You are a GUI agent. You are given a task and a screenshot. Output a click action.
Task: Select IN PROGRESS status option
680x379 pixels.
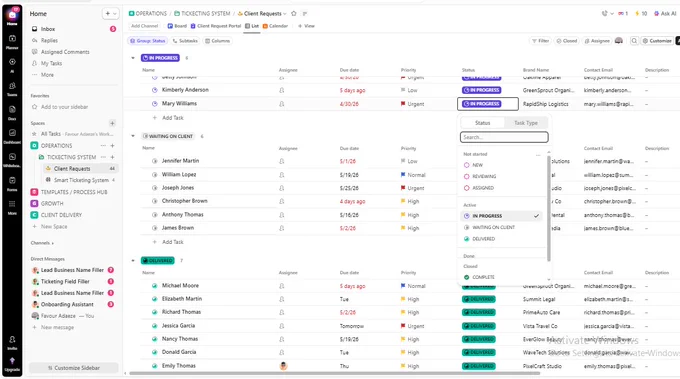pos(501,216)
